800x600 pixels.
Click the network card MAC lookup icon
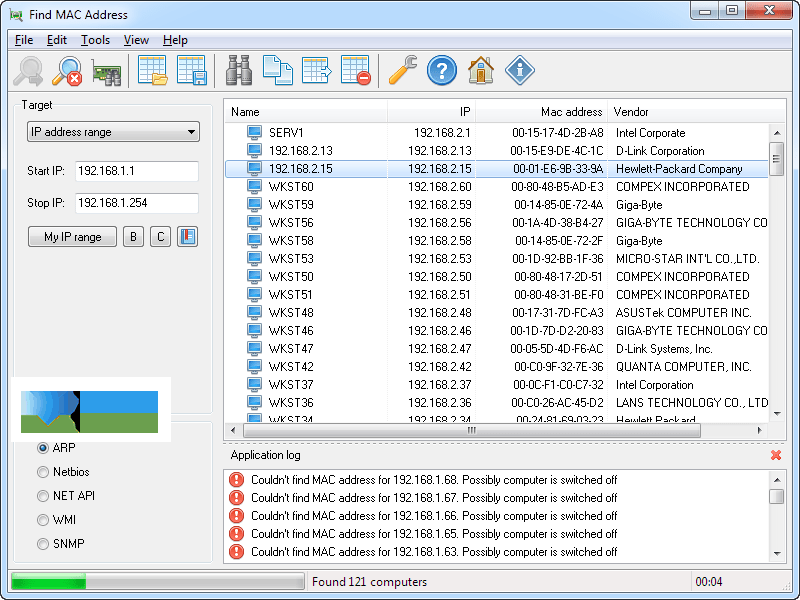(x=106, y=72)
